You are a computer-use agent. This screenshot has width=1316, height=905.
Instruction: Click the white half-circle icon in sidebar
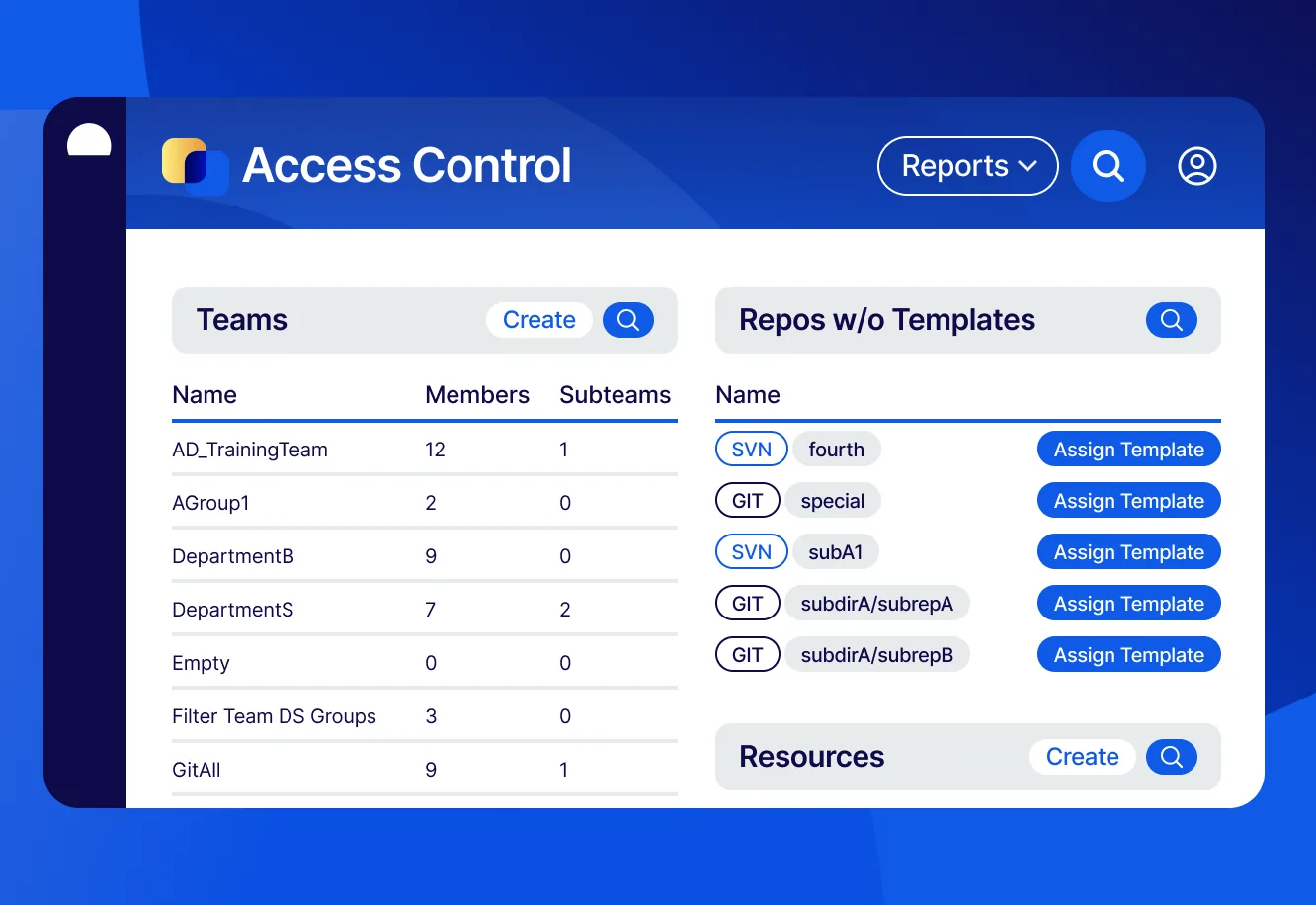[x=89, y=140]
